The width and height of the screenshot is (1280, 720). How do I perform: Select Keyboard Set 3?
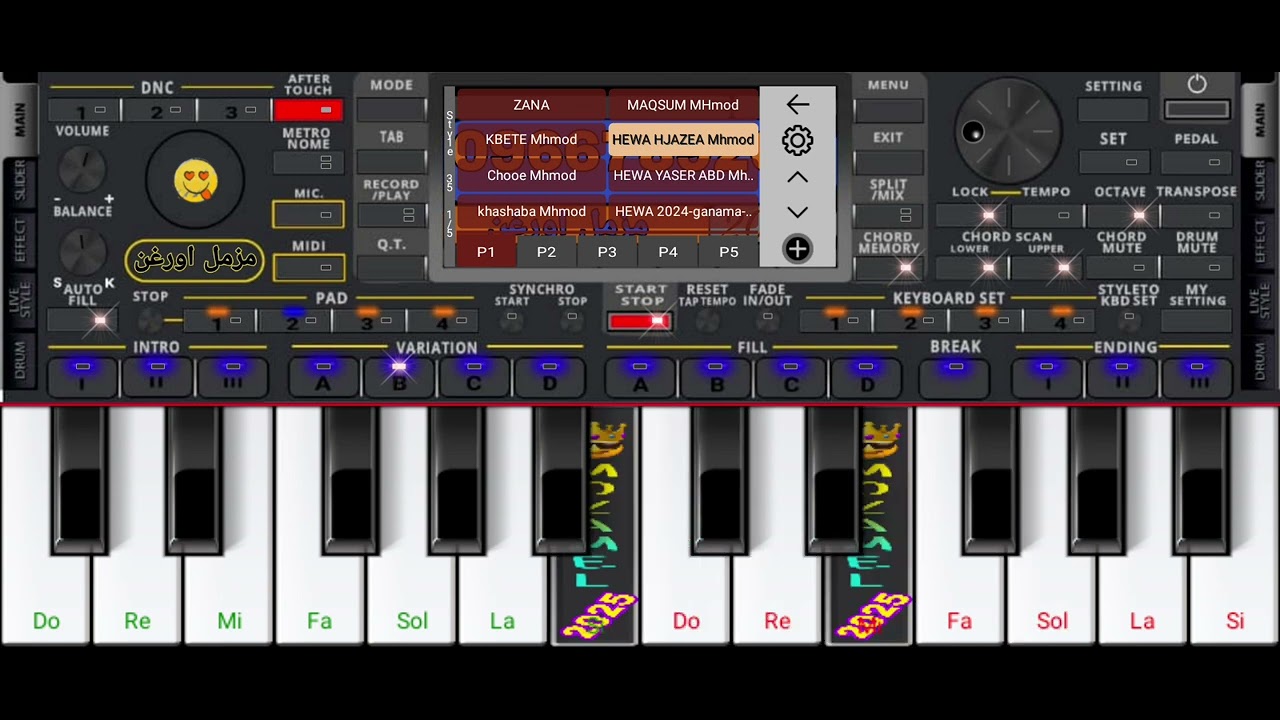(x=986, y=320)
